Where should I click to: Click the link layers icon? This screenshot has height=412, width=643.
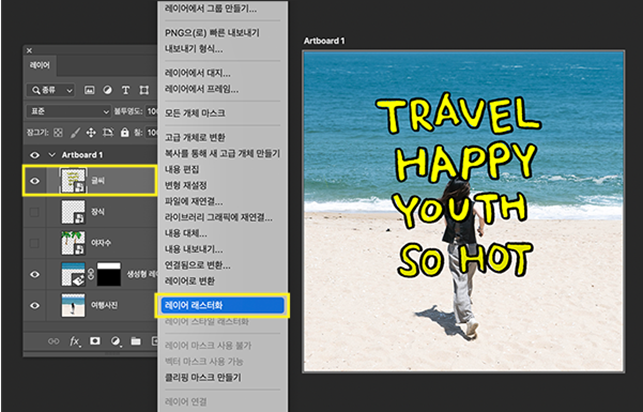[53, 341]
